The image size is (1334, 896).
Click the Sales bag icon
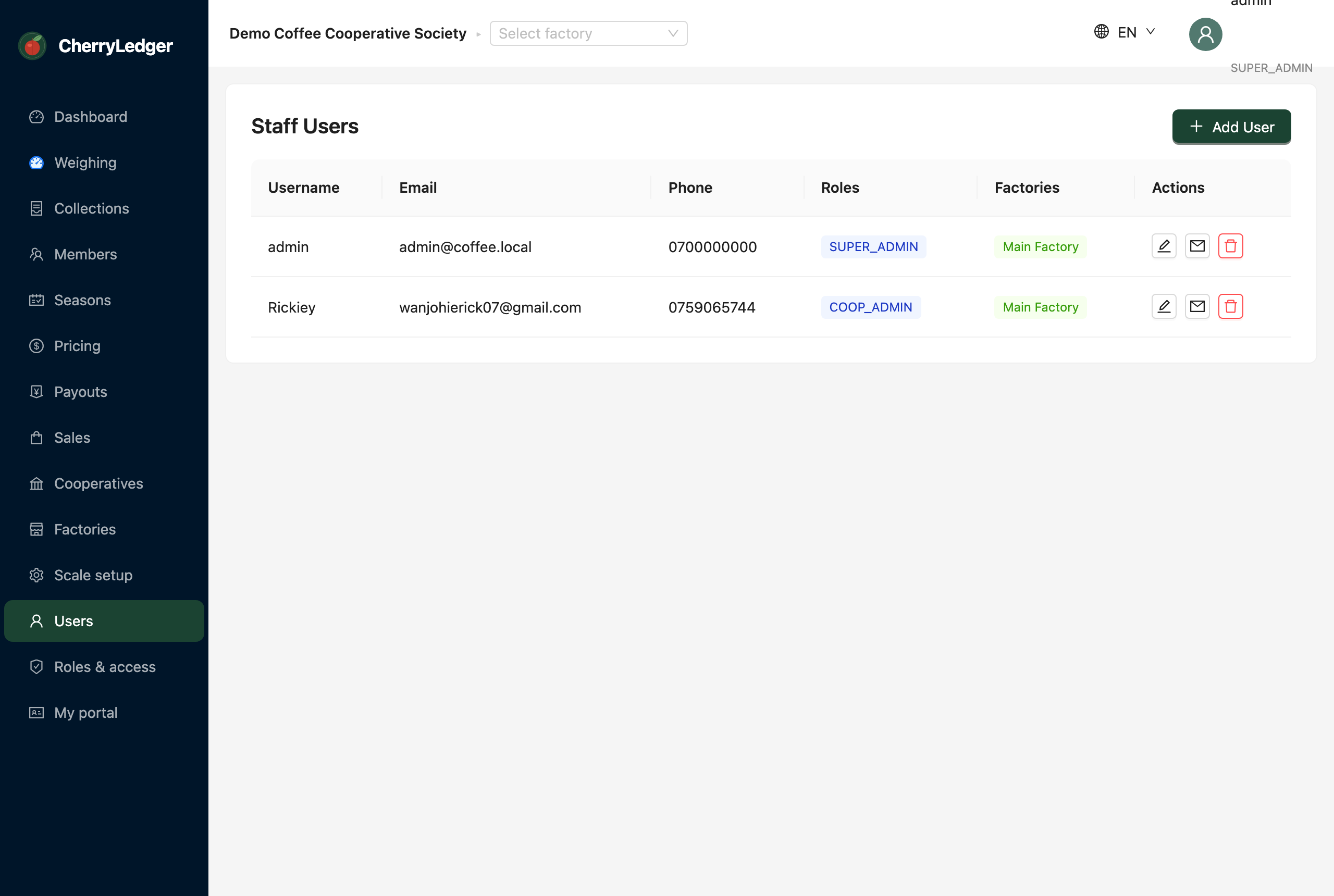click(36, 438)
